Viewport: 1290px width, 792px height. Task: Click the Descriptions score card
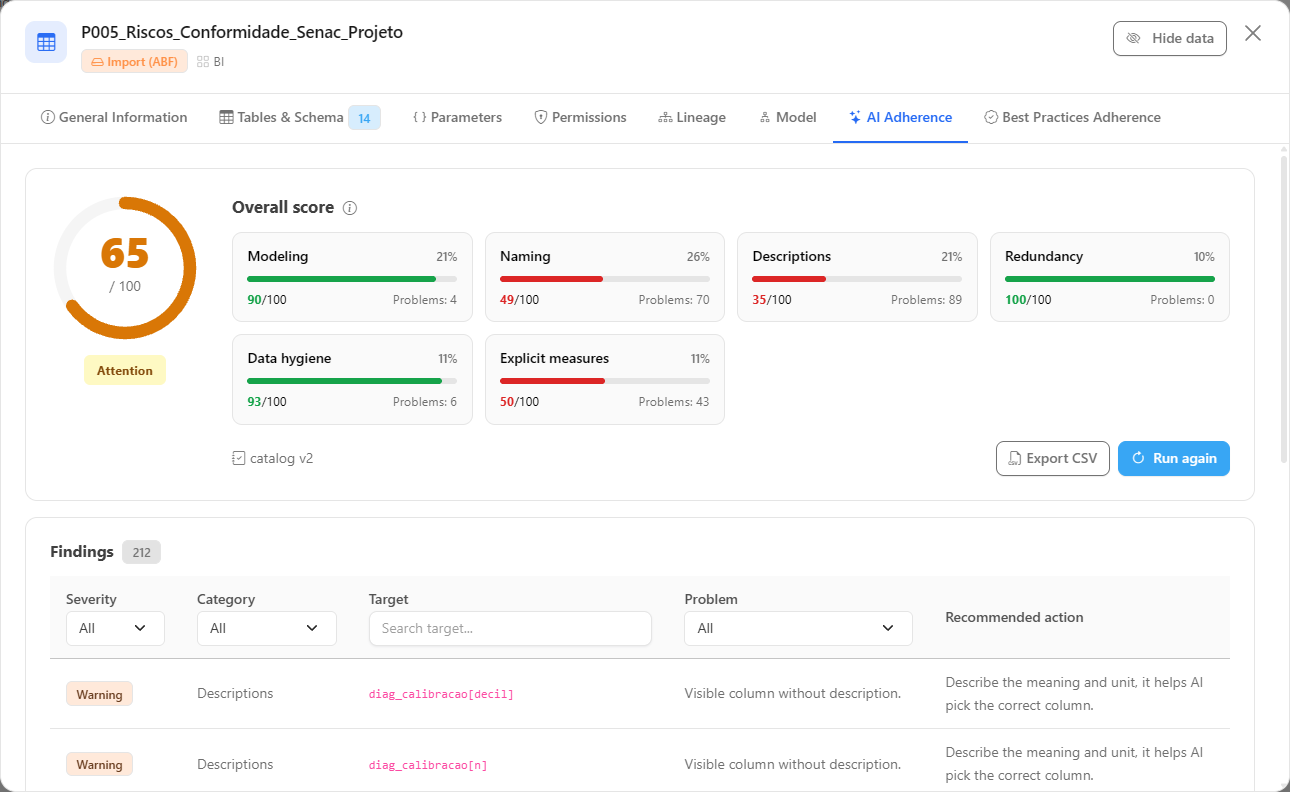click(x=857, y=277)
